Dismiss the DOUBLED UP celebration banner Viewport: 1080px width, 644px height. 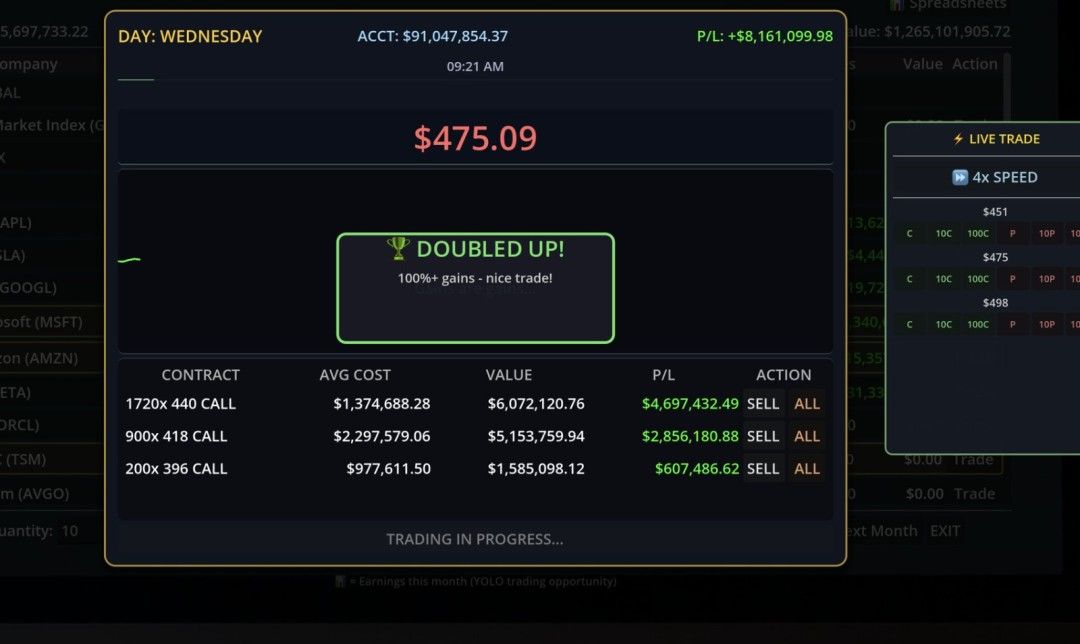475,287
